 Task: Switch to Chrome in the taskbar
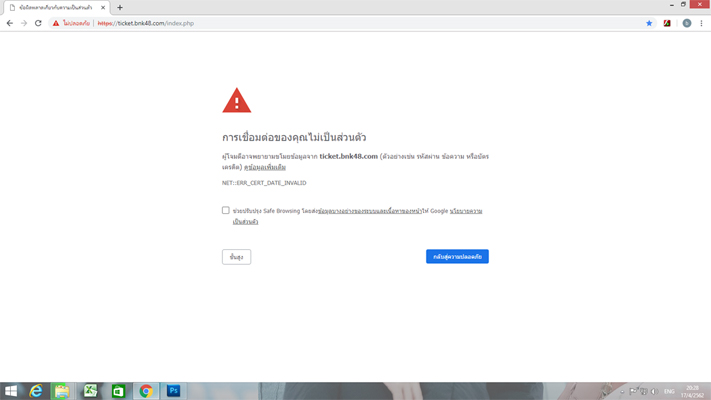[146, 391]
